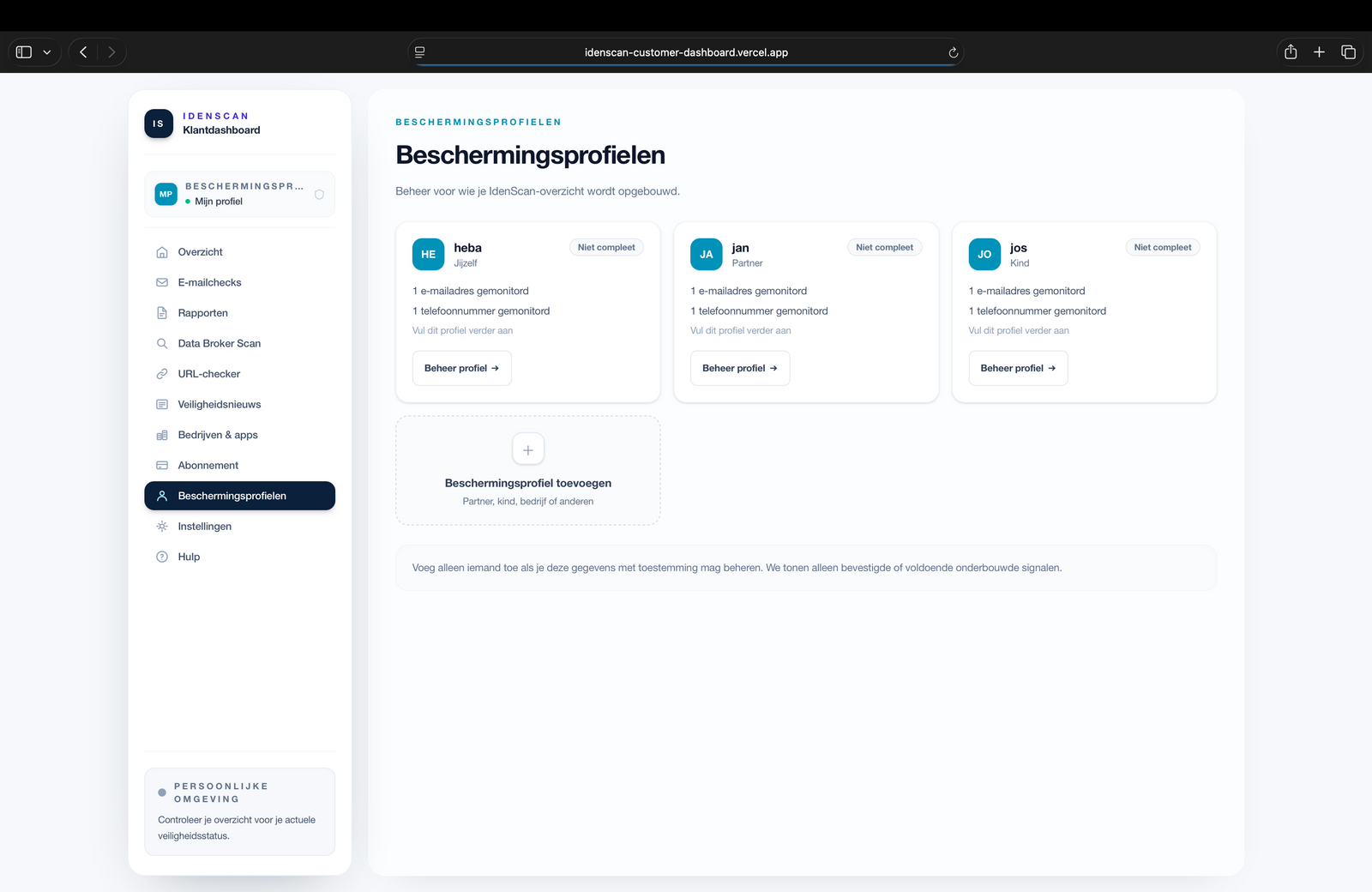
Task: Click the IS IdenScan logo badge
Action: tap(159, 124)
